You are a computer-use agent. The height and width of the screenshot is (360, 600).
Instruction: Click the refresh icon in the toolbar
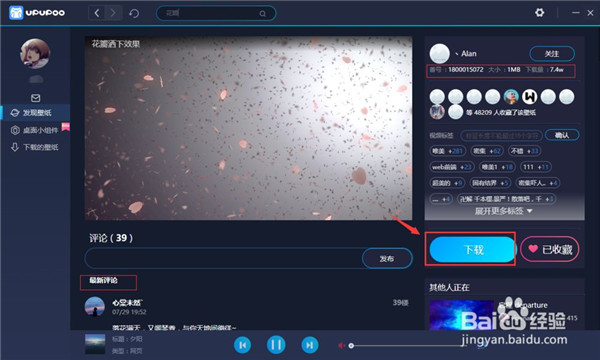point(134,13)
